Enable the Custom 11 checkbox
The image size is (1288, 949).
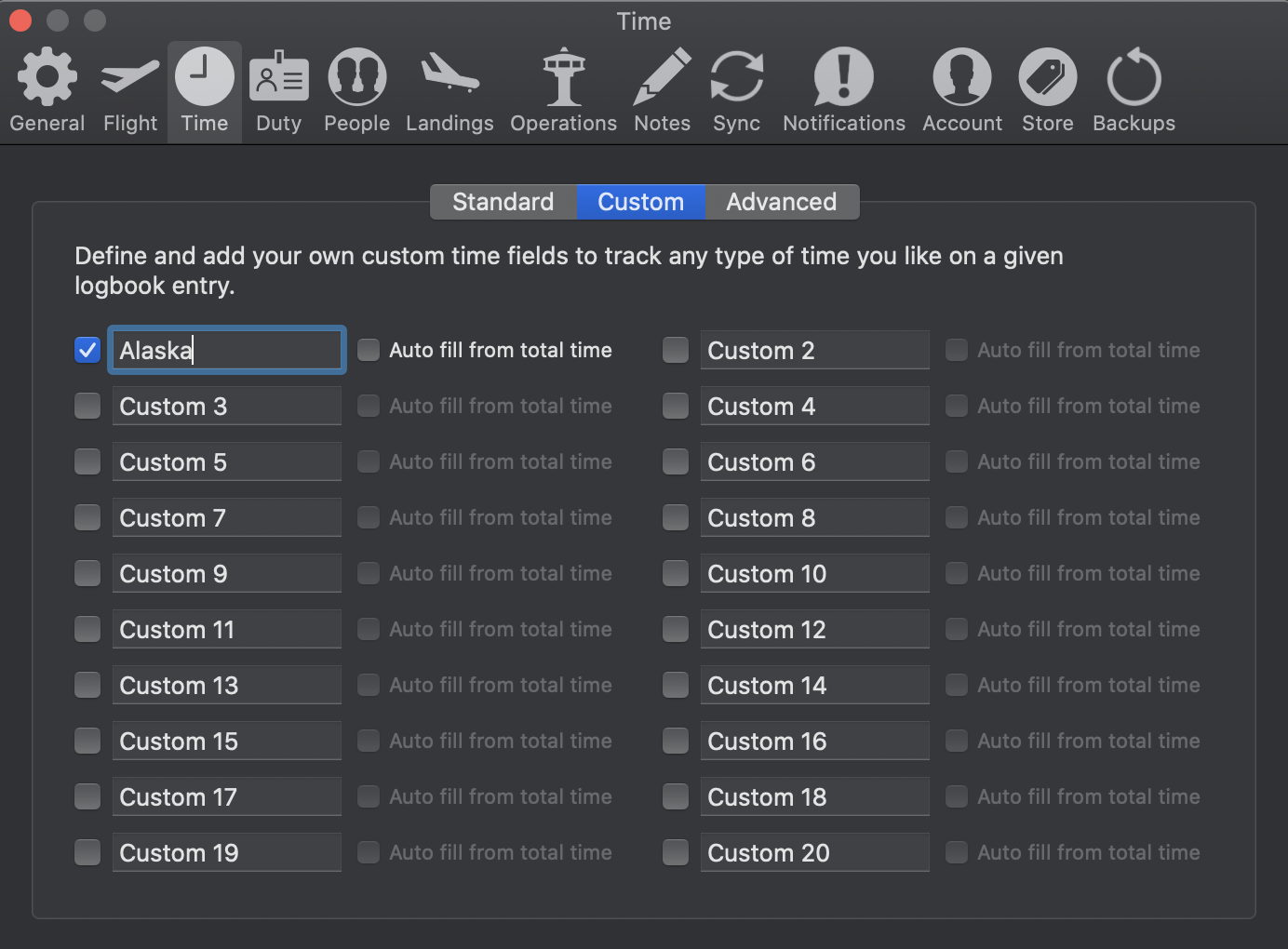click(87, 629)
